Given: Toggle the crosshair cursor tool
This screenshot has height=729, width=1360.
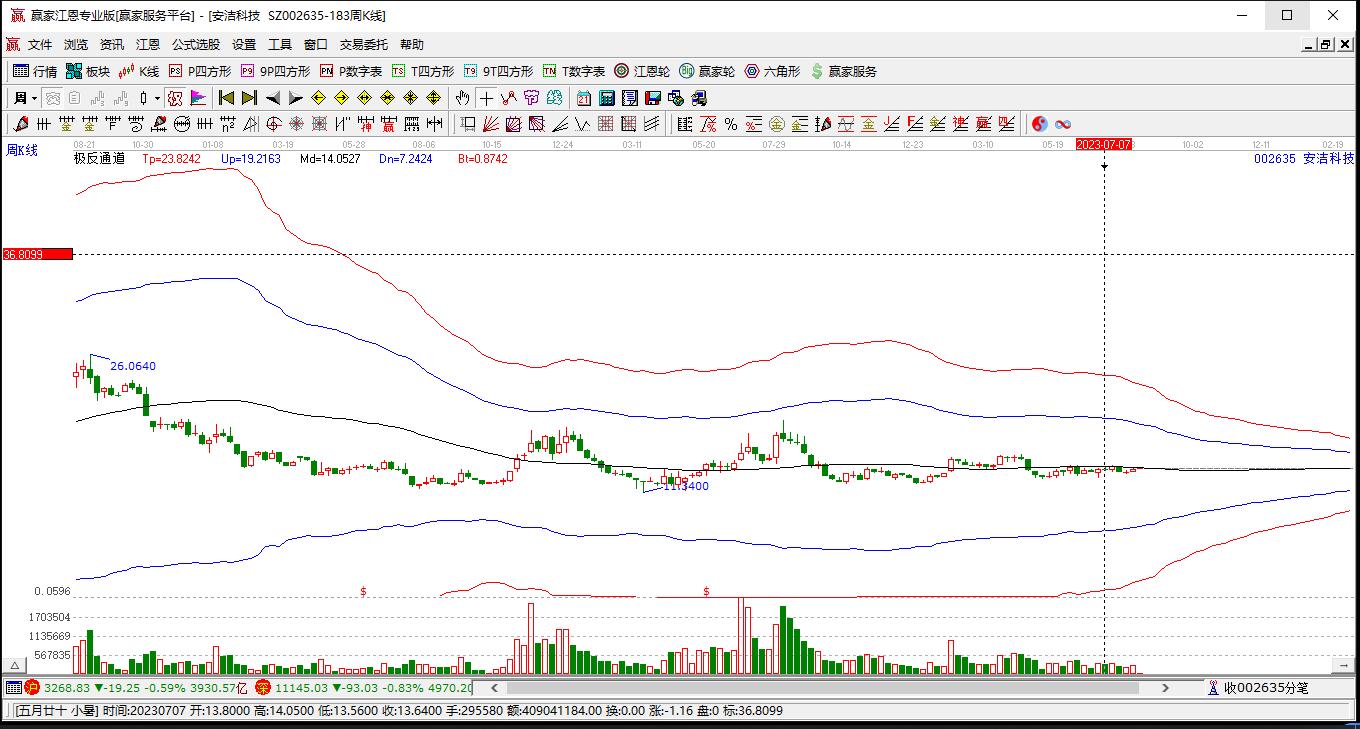Looking at the screenshot, I should pos(486,98).
